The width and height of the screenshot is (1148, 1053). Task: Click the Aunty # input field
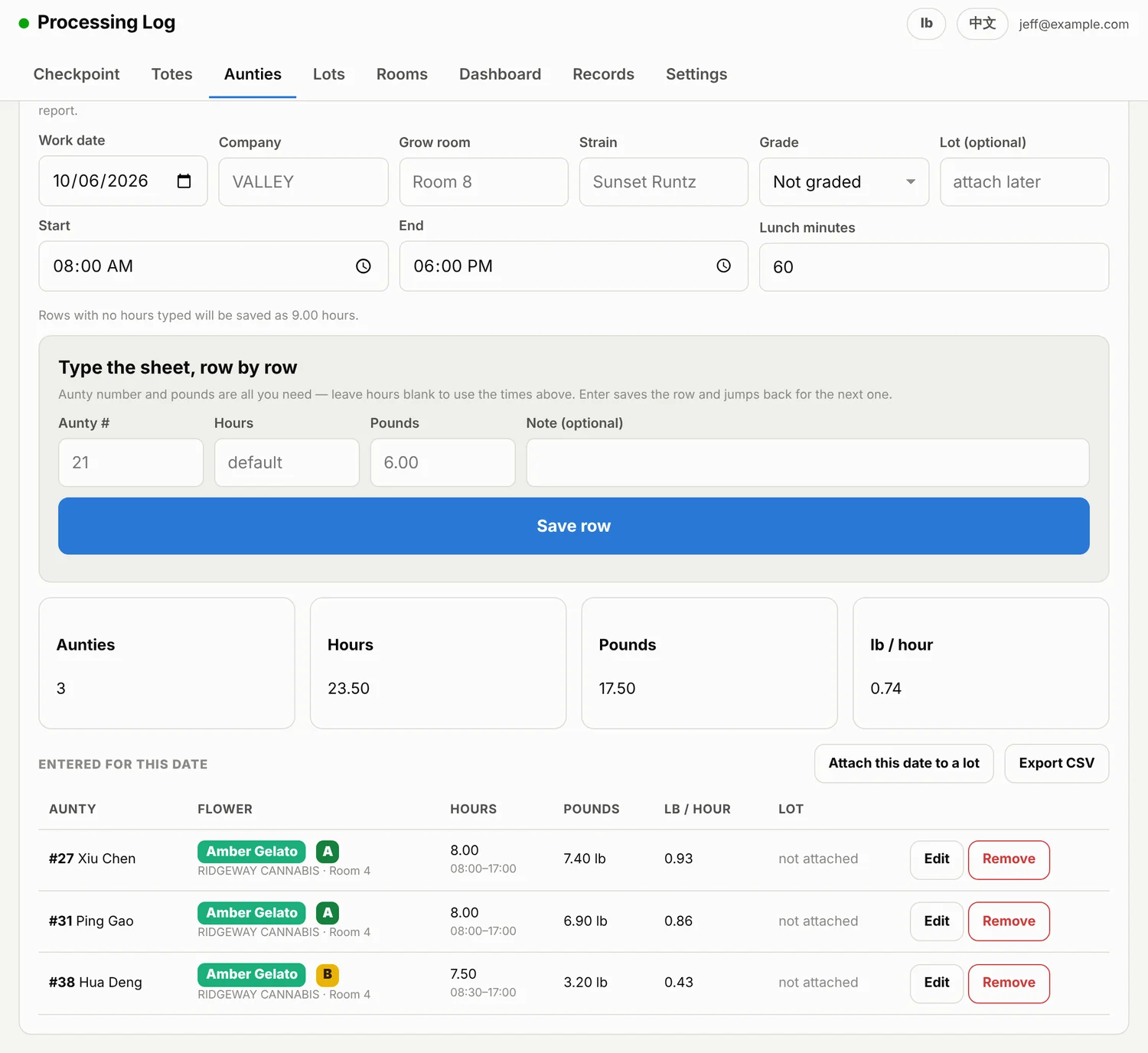tap(131, 463)
